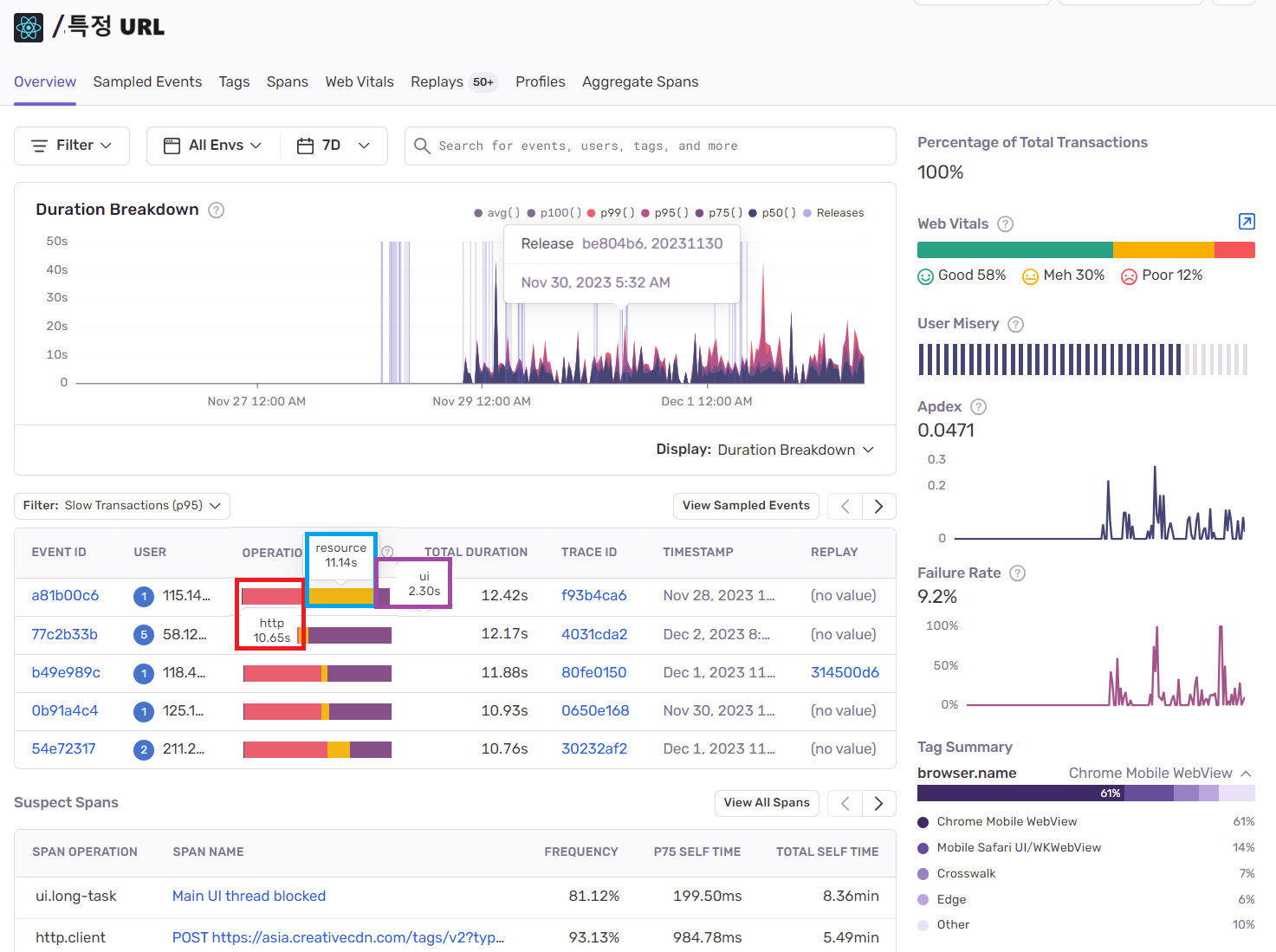1276x952 pixels.
Task: Toggle p99() series in chart legend
Action: pos(611,213)
